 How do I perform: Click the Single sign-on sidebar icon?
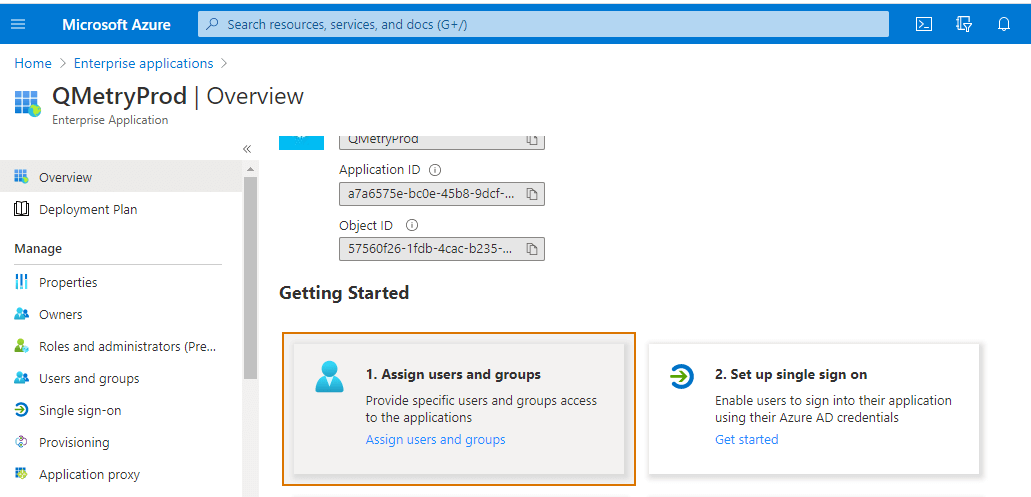[x=22, y=410]
